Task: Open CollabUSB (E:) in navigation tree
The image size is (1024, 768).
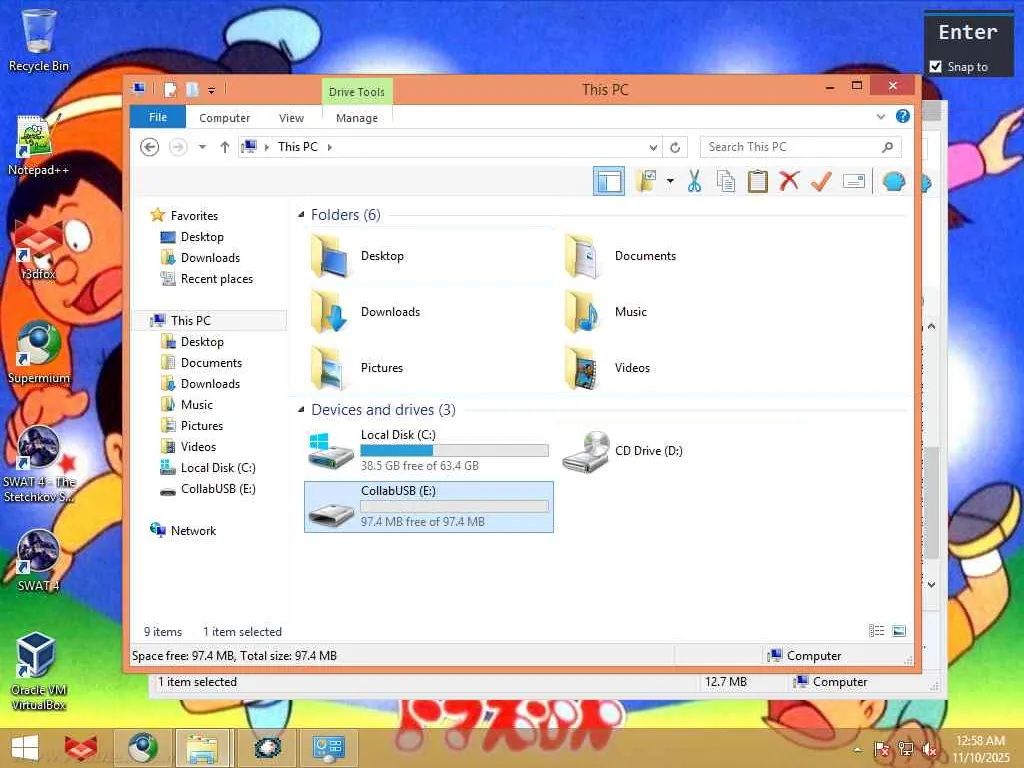Action: (217, 488)
